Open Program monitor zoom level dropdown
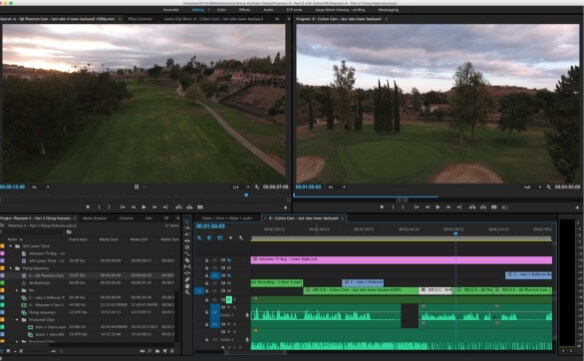The width and height of the screenshot is (584, 361). (337, 187)
